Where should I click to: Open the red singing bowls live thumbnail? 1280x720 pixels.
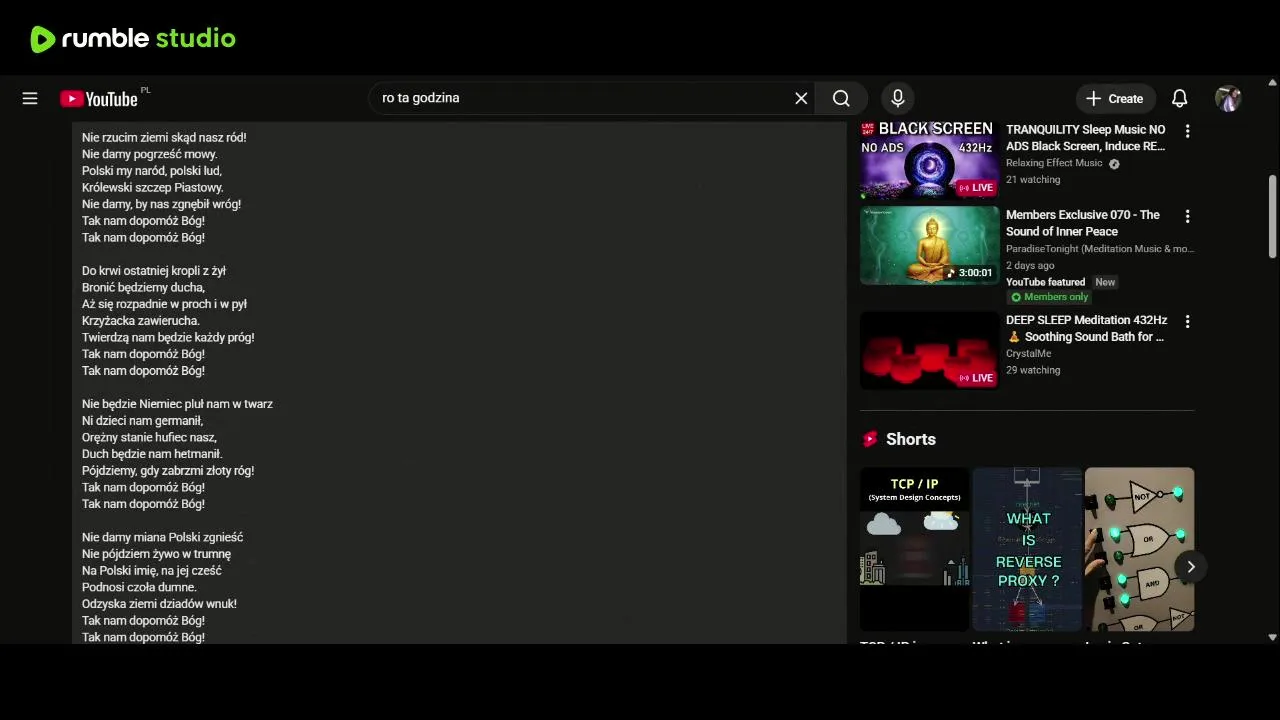(929, 350)
